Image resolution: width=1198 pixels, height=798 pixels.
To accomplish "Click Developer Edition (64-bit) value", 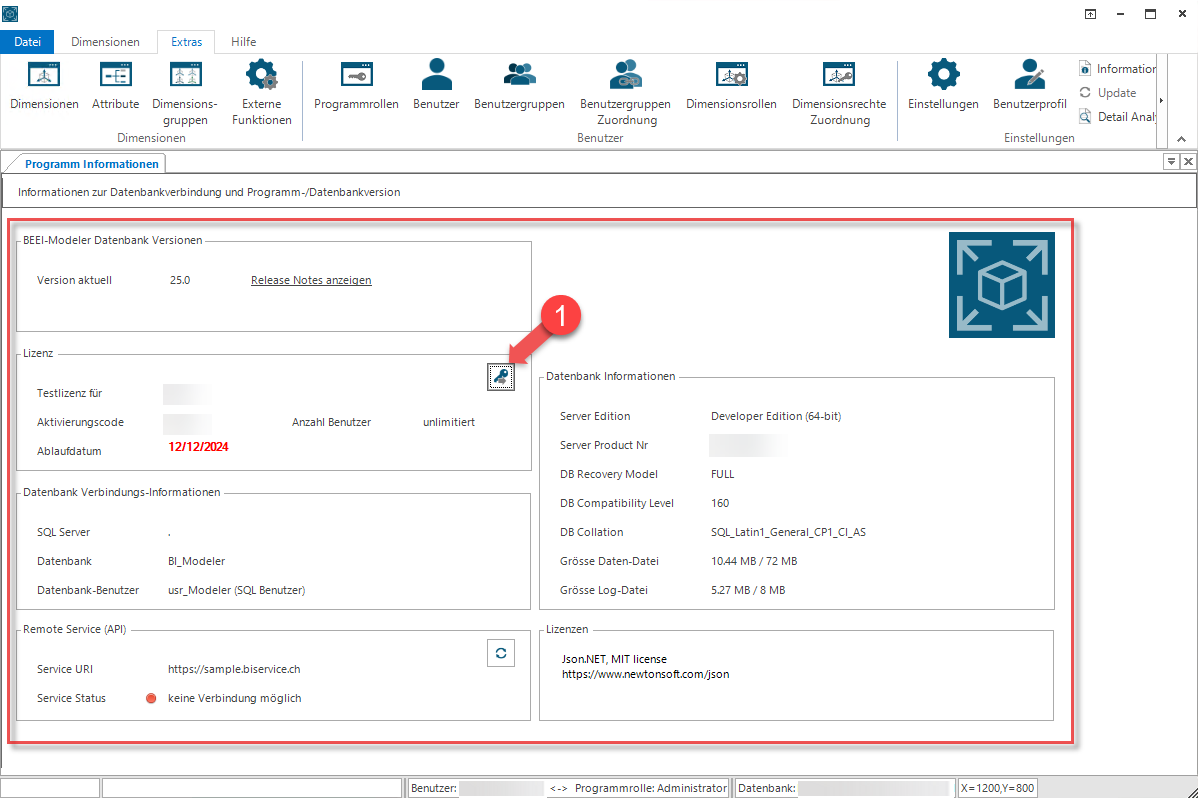I will tap(775, 416).
